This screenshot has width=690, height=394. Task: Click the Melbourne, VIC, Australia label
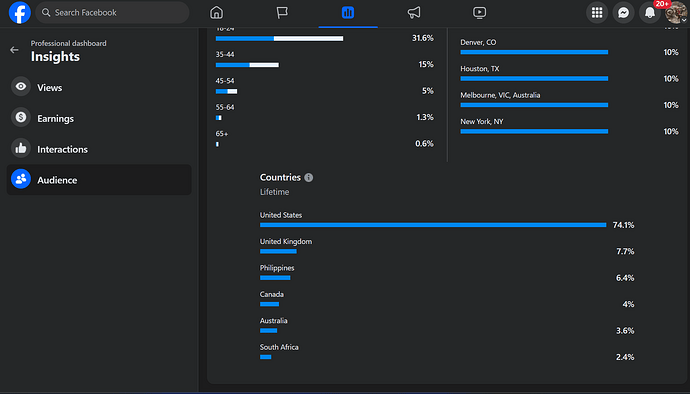(500, 95)
